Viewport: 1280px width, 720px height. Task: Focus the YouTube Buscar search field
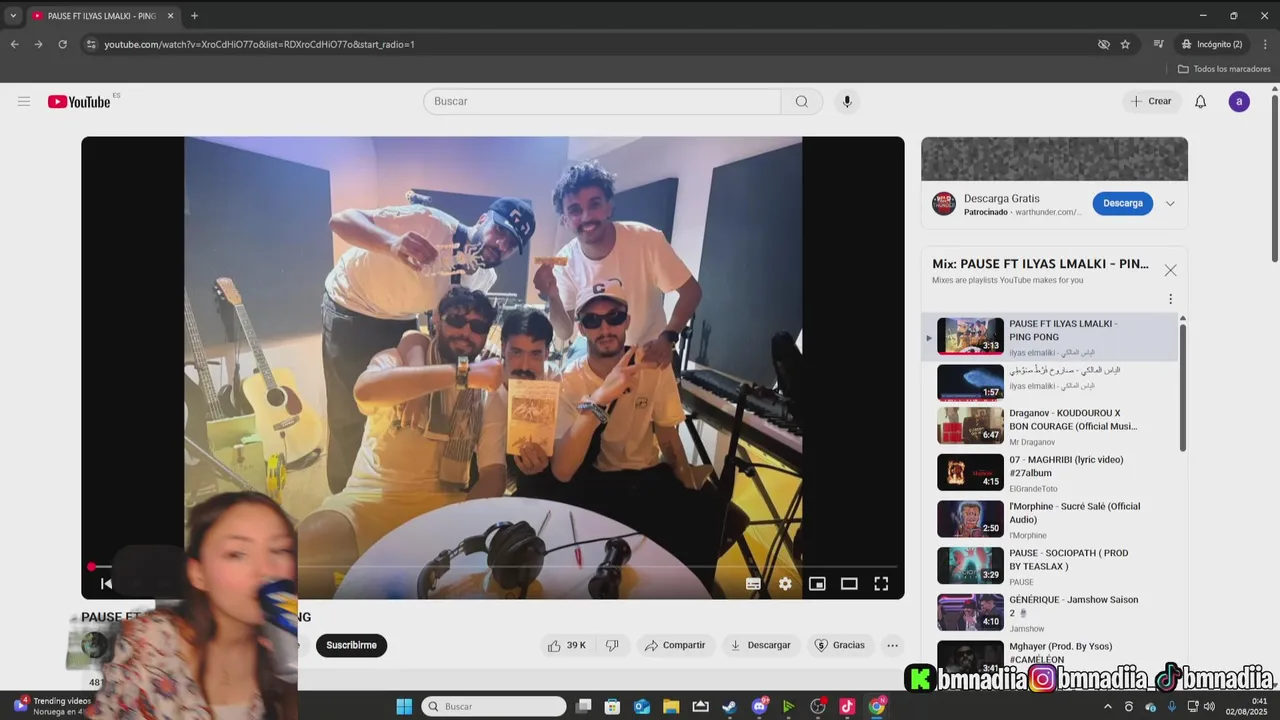point(602,101)
